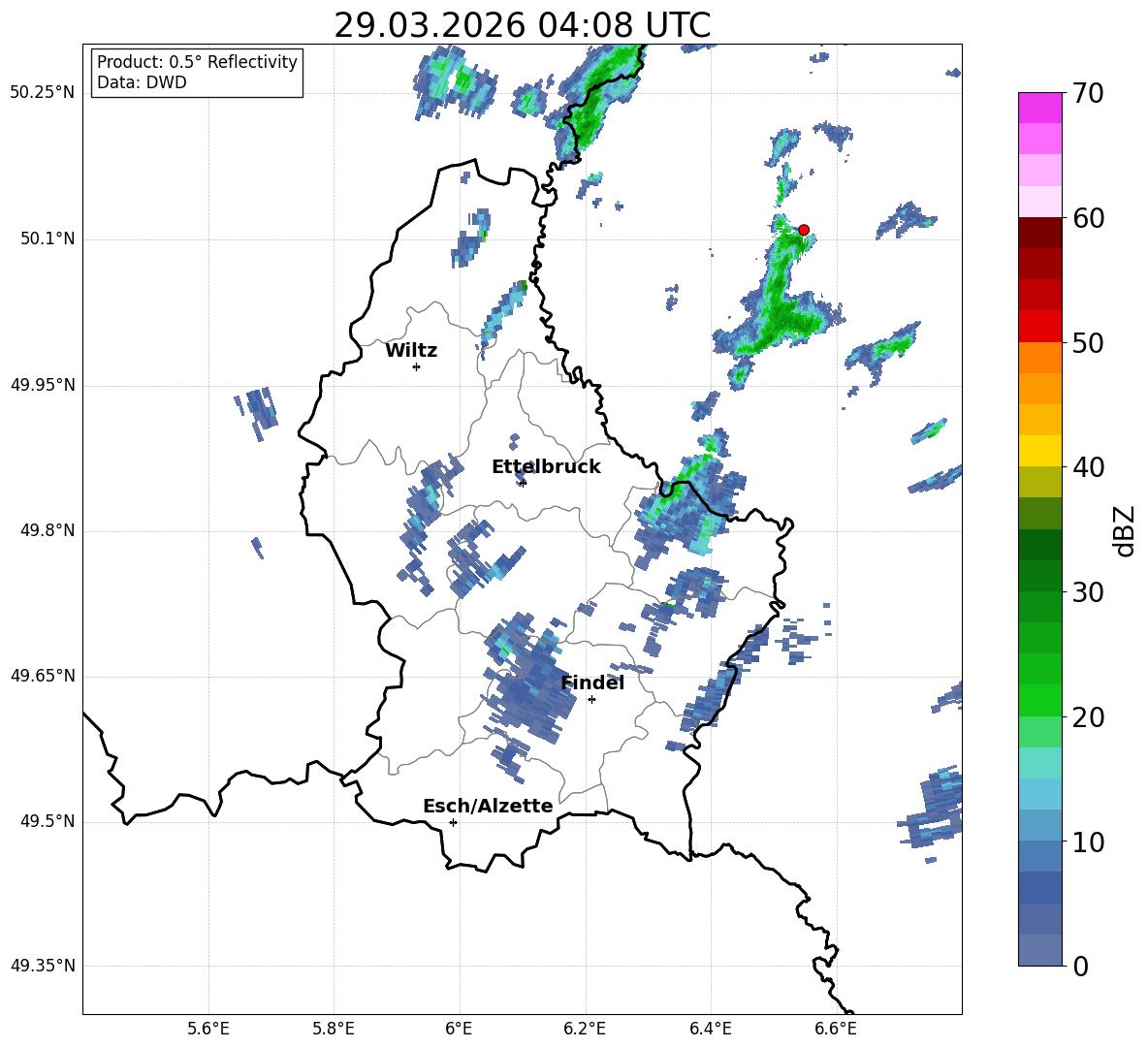Click the 5.8°E longitude label

click(x=334, y=1029)
